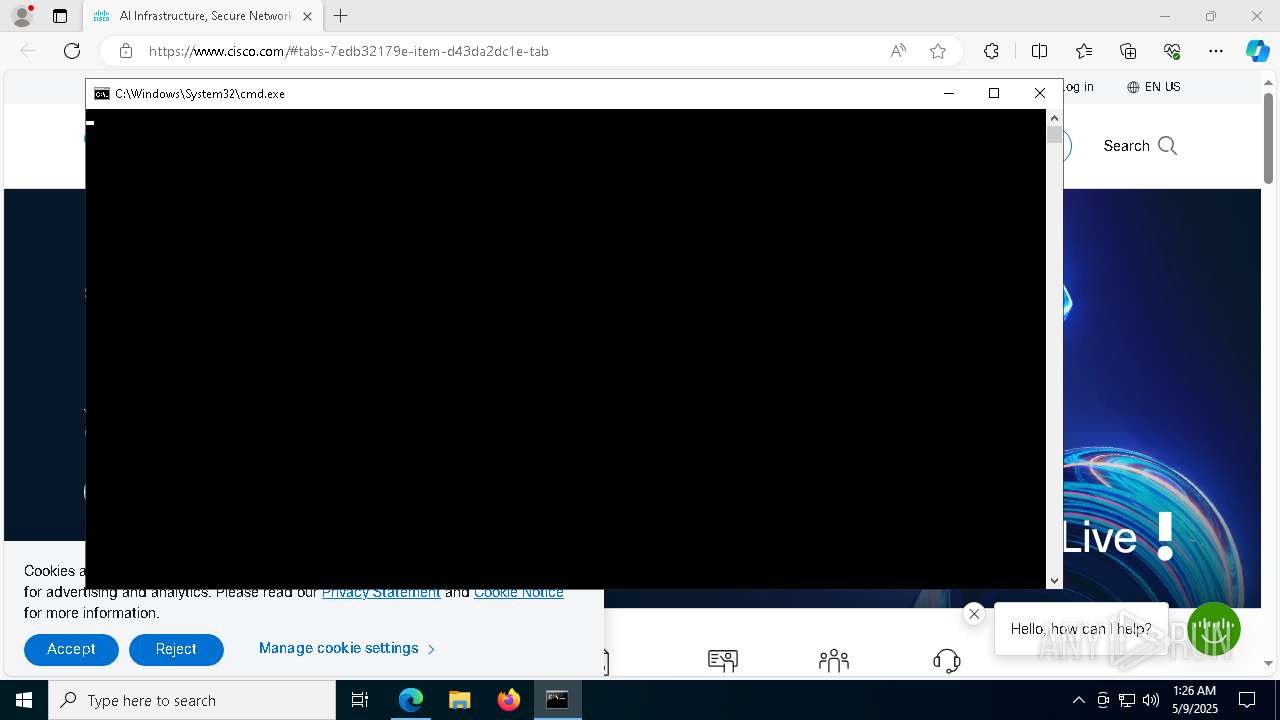Open the green Cisco chat assistant button
Viewport: 1280px width, 720px height.
pos(1214,628)
